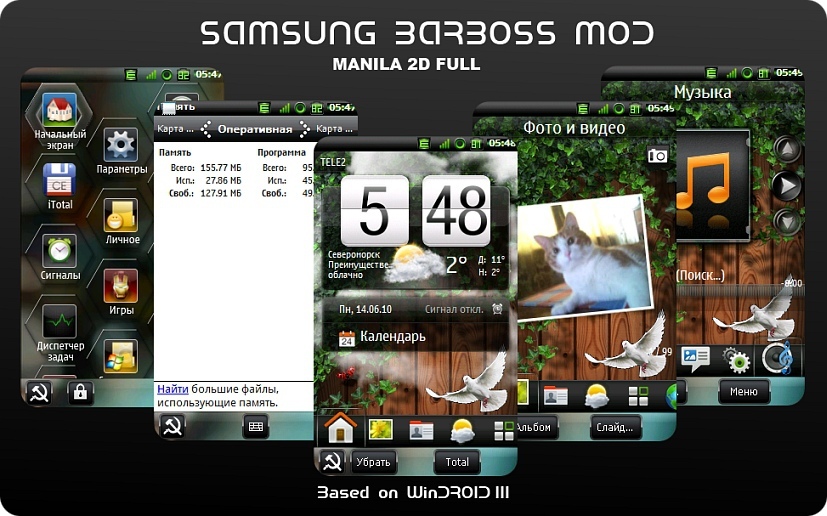Open the orange music note album art
The width and height of the screenshot is (827, 516).
pos(711,185)
